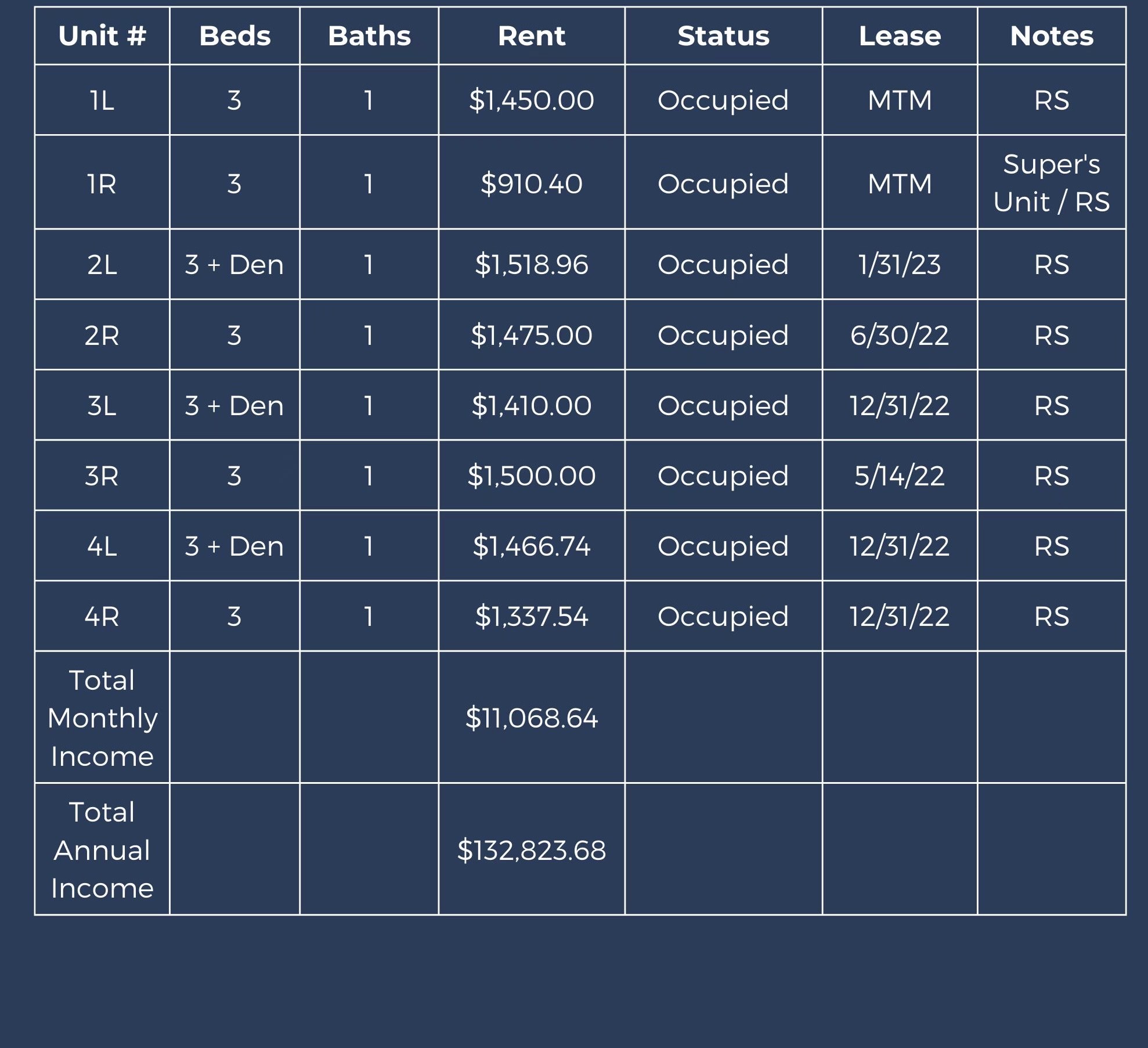1148x1048 pixels.
Task: Click the 5/14/22 lease date
Action: pos(900,476)
